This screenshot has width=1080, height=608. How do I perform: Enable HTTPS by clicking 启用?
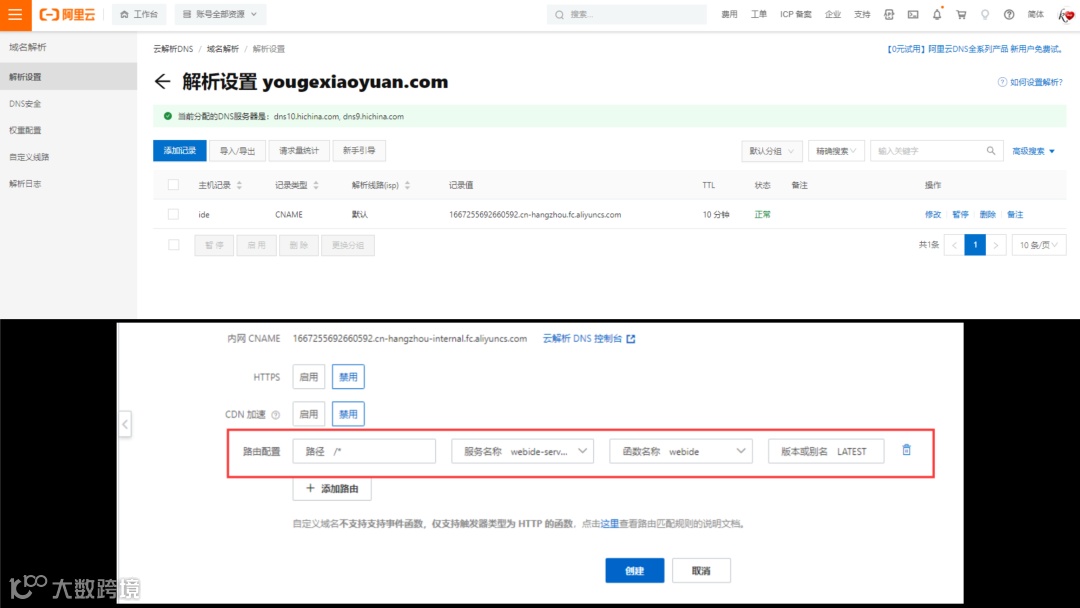[x=308, y=376]
